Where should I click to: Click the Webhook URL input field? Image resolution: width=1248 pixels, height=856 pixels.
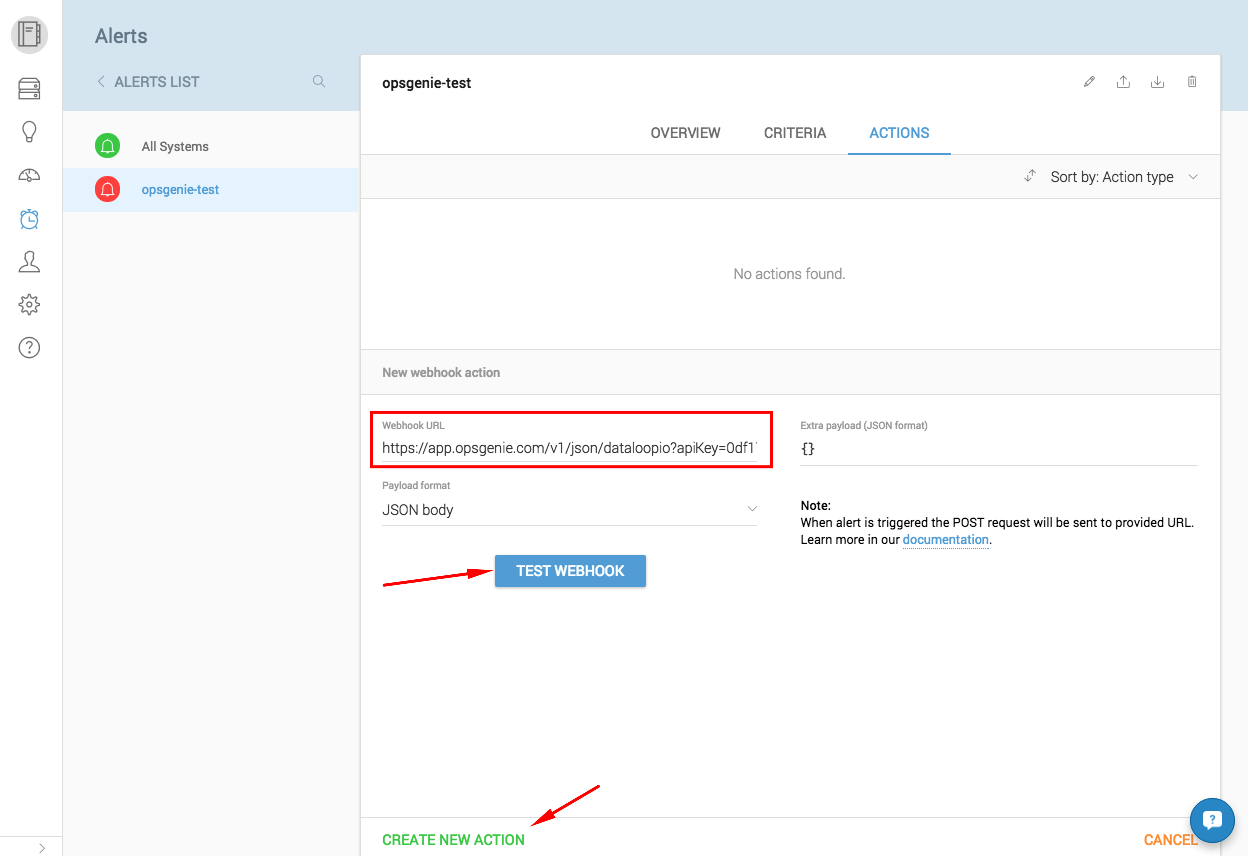[570, 449]
